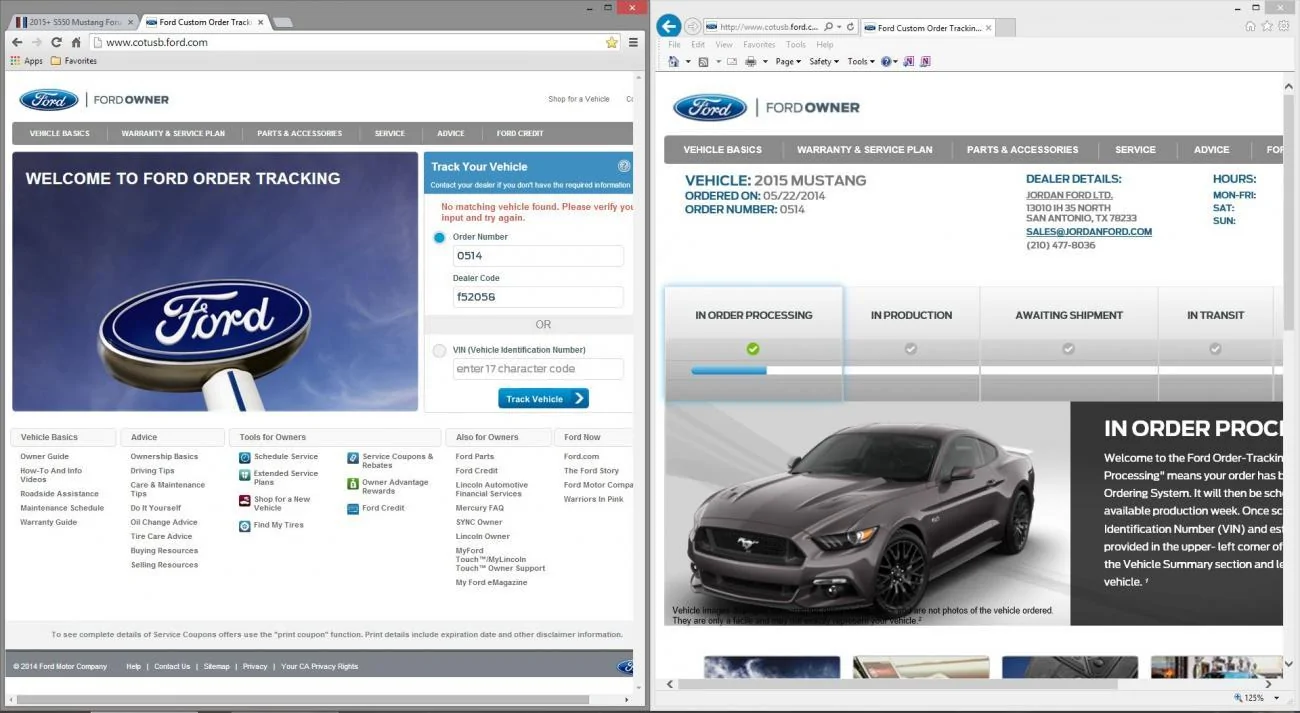Click the blue Back button in Internet Explorer
1300x713 pixels.
[669, 26]
